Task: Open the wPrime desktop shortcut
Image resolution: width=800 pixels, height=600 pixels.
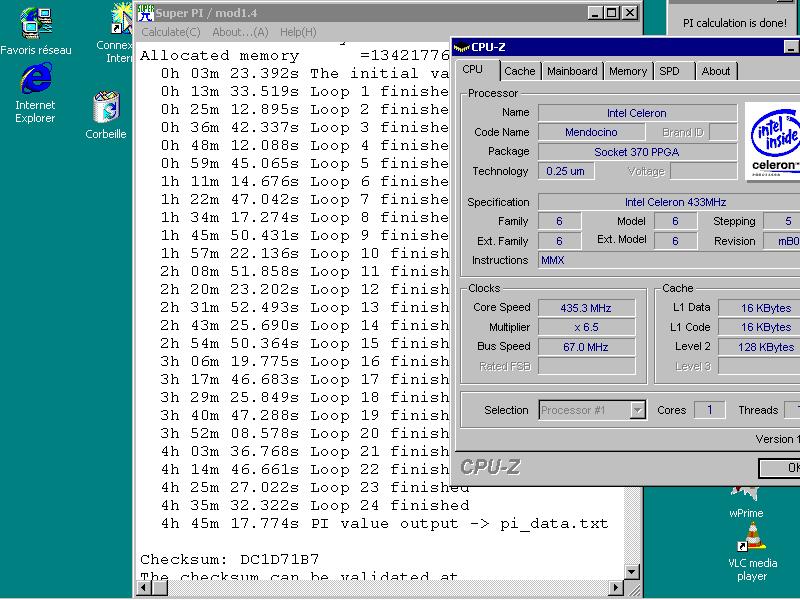Action: coord(745,503)
